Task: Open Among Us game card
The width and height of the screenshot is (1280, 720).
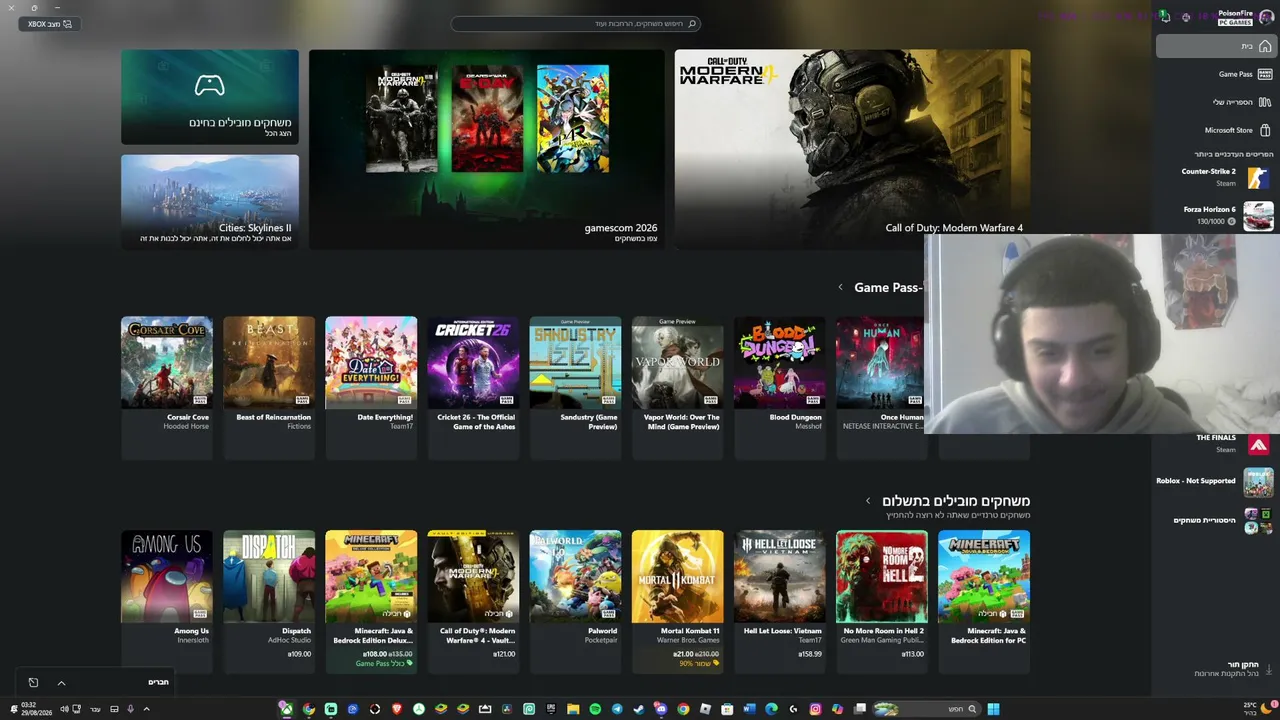Action: click(x=167, y=602)
